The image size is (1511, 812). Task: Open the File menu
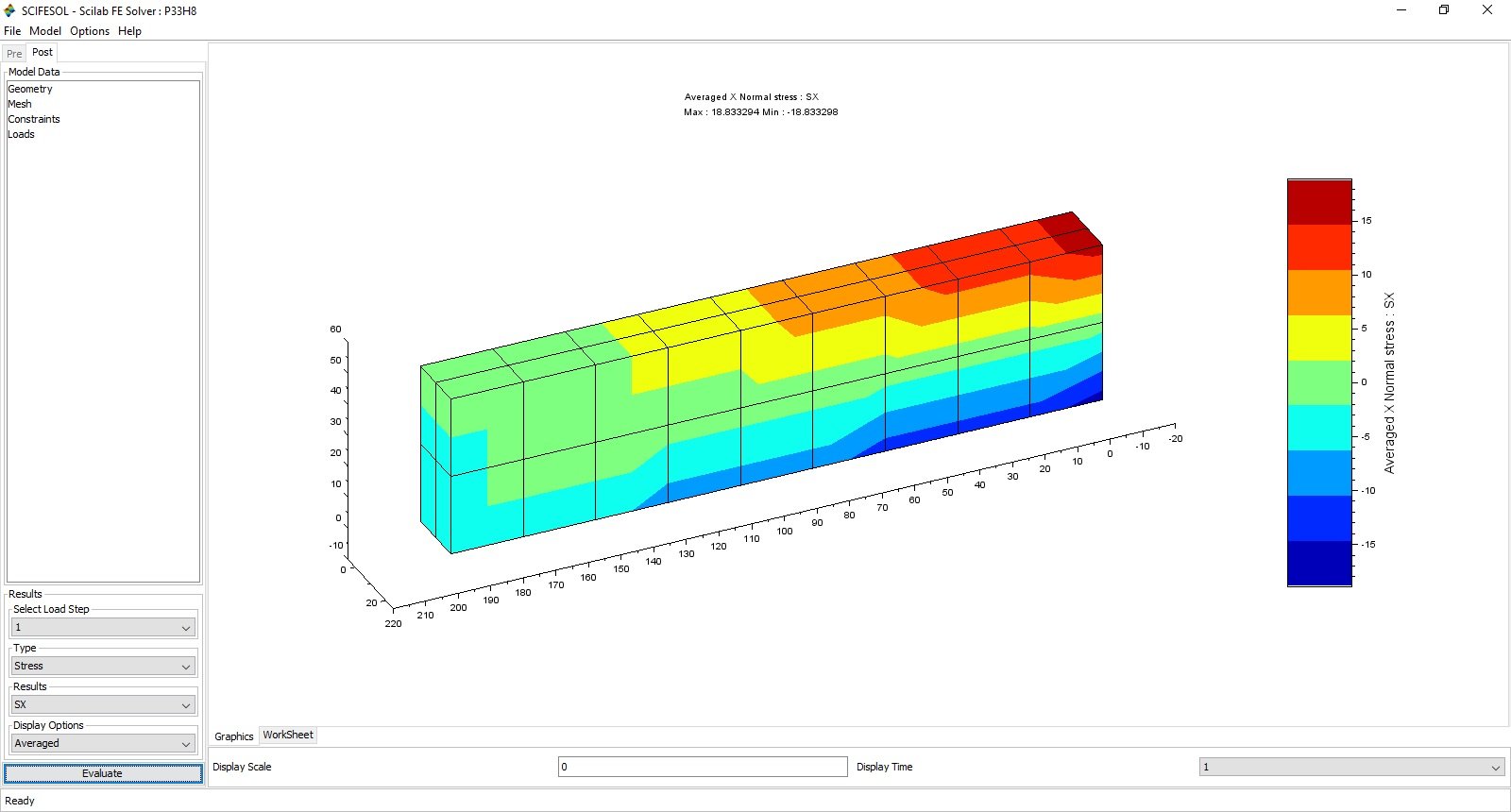click(x=12, y=31)
